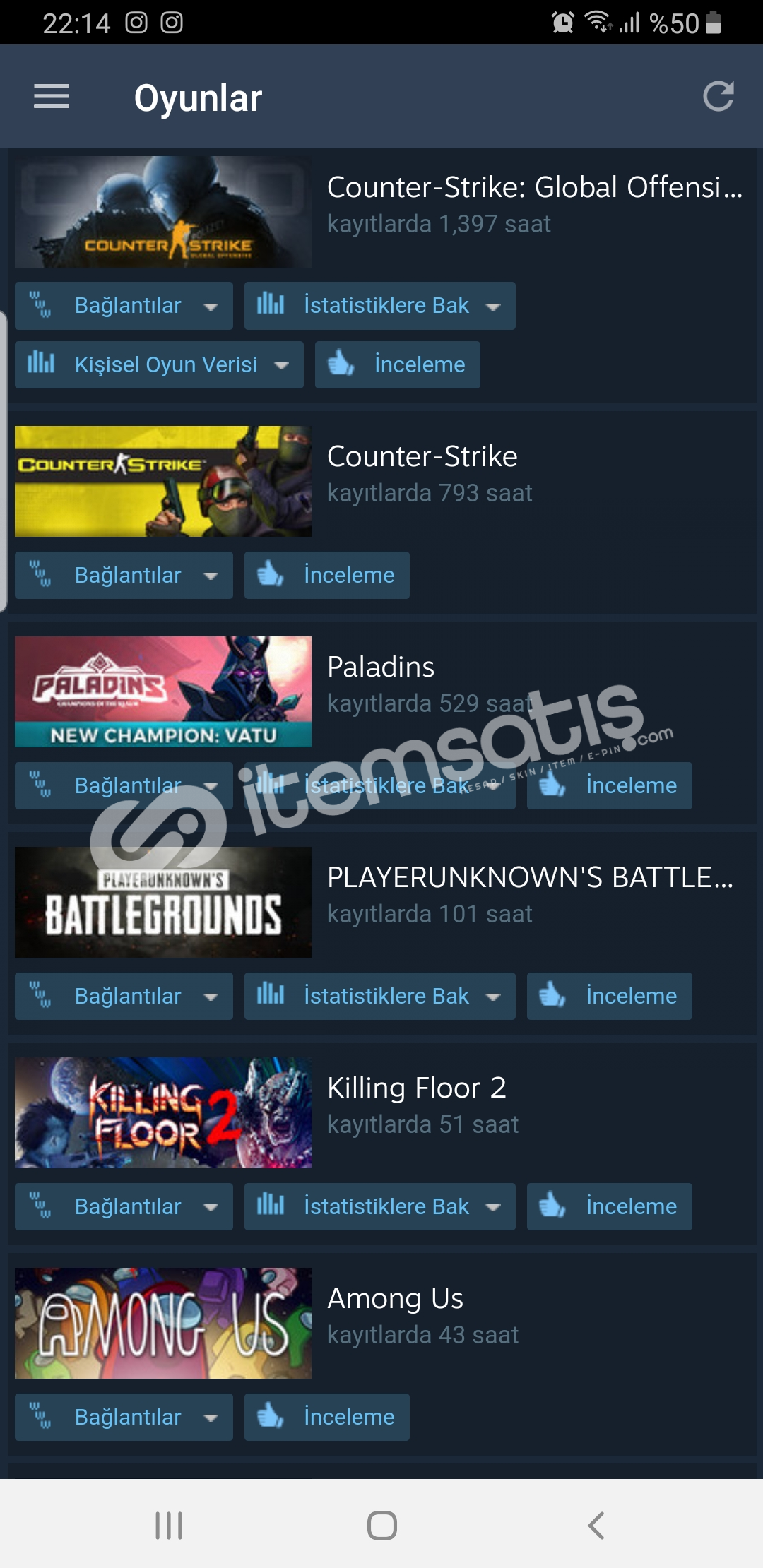Tap the bar chart icon for Killing Floor 2 stats
This screenshot has height=1568, width=763.
click(x=270, y=1205)
